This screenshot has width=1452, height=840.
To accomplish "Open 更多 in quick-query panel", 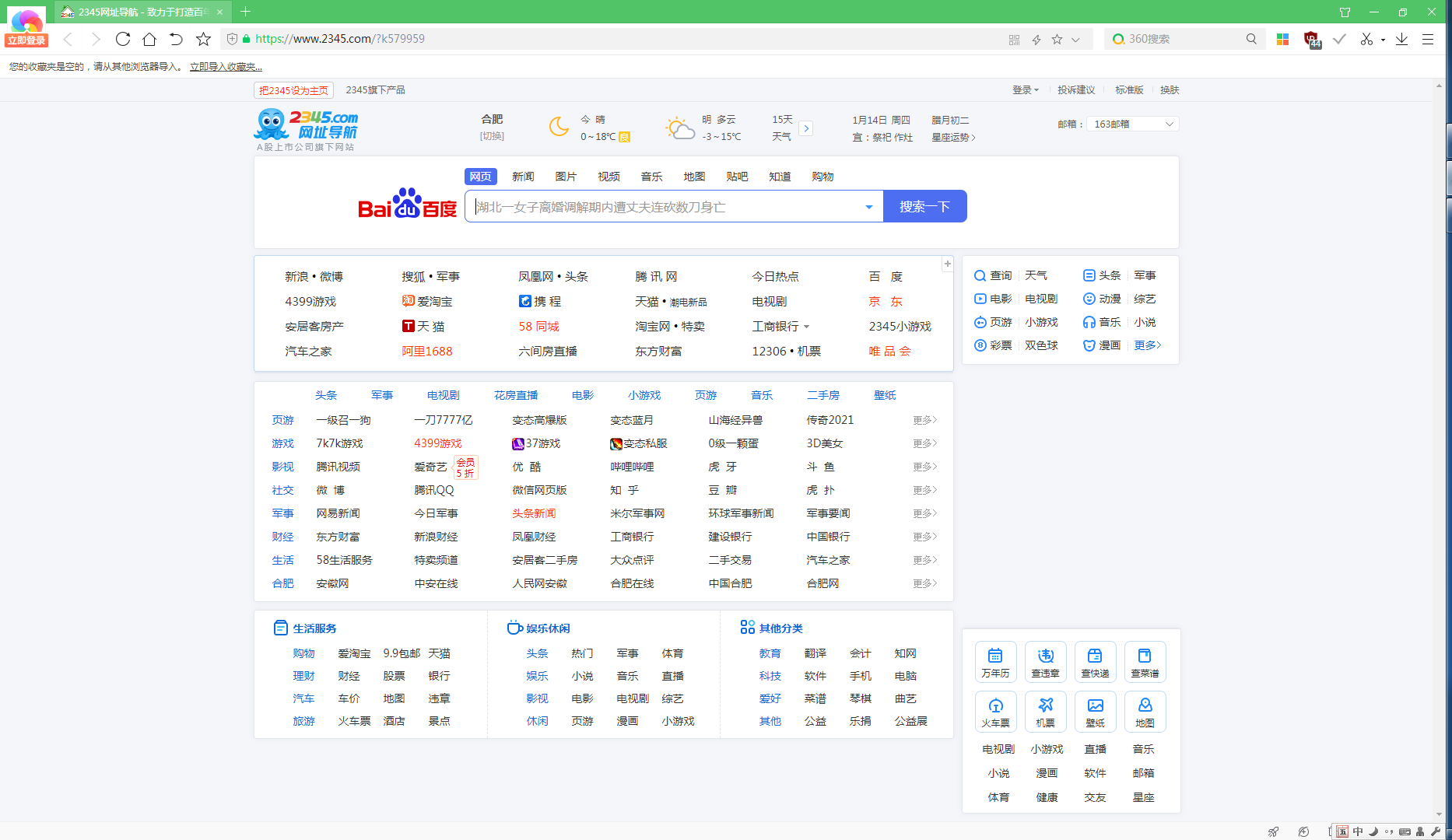I will tap(1147, 345).
